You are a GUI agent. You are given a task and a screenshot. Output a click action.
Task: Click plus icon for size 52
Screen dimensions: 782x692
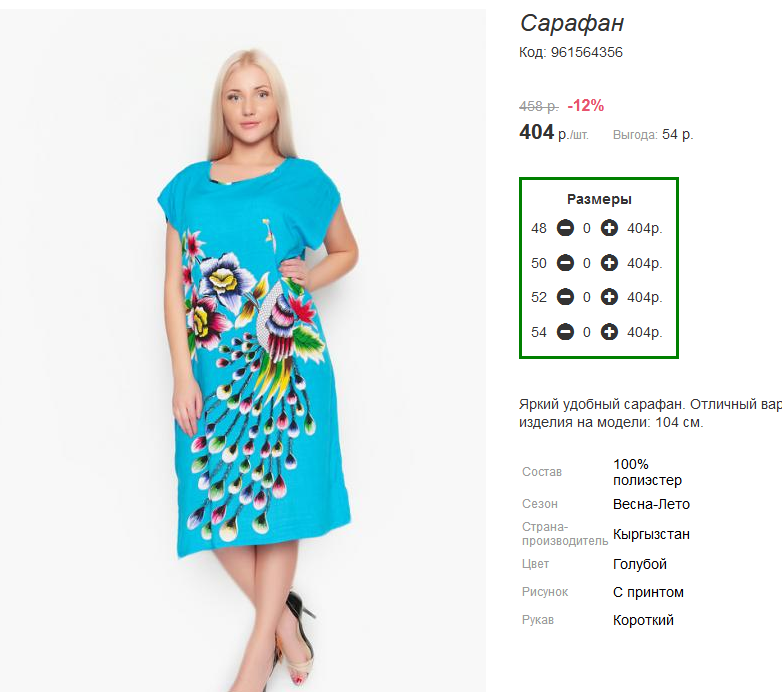(x=609, y=297)
